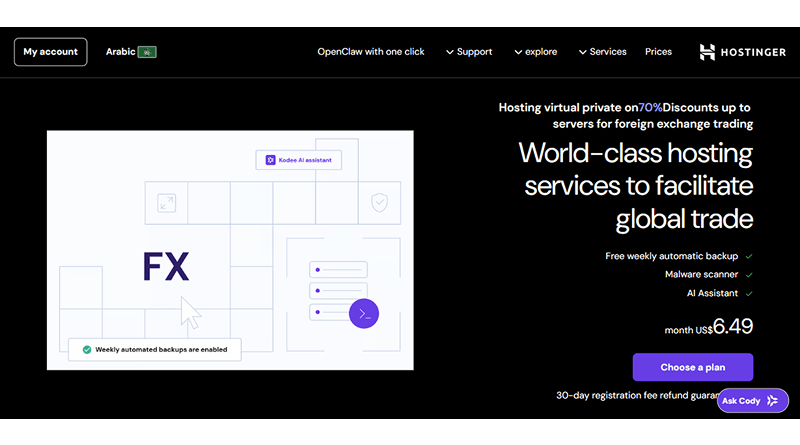Click the Kodee purple logo icon
The image size is (800, 445).
tap(270, 160)
